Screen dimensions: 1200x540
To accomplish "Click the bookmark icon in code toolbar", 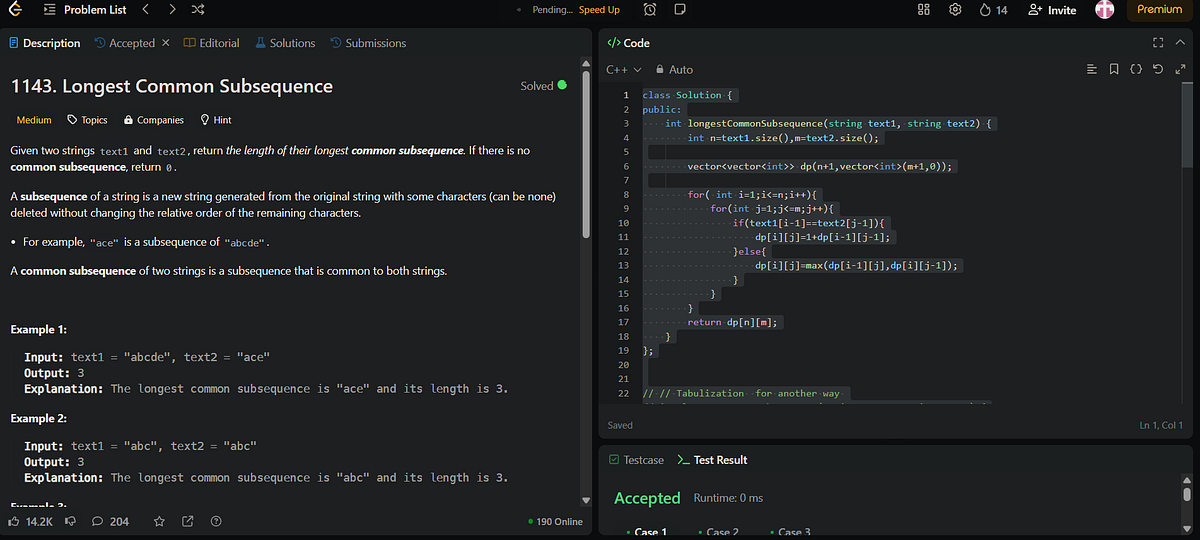I will click(1113, 70).
